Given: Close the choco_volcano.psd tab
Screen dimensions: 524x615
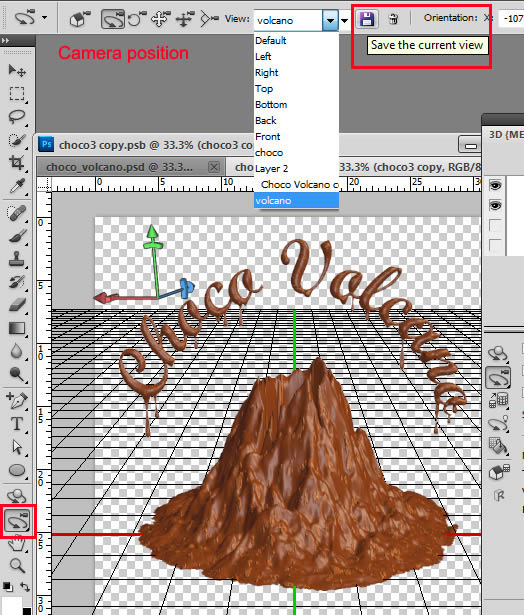Looking at the screenshot, I should coord(214,167).
